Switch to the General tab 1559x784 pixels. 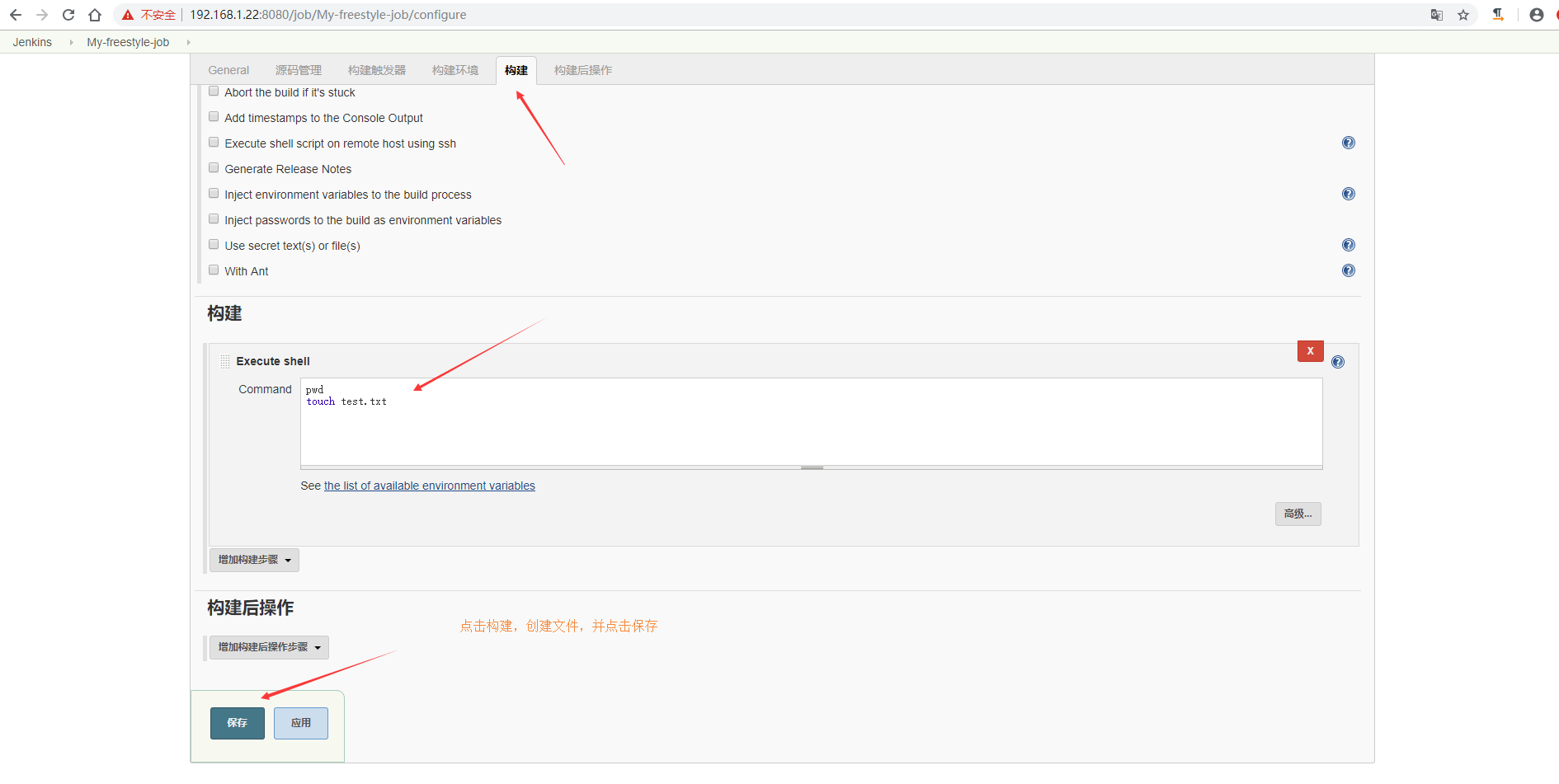coord(228,70)
